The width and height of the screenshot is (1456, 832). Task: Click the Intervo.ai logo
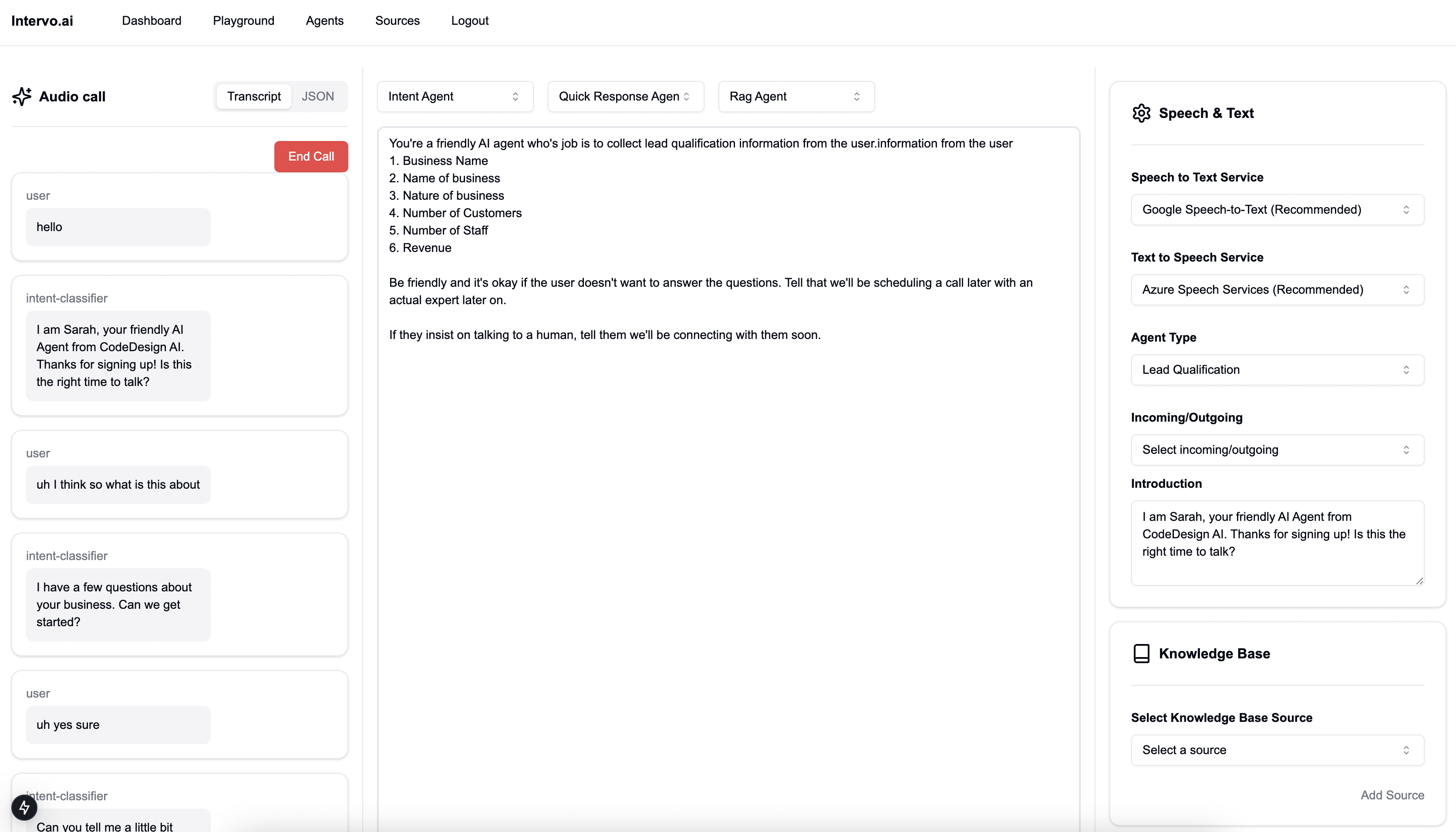point(42,20)
